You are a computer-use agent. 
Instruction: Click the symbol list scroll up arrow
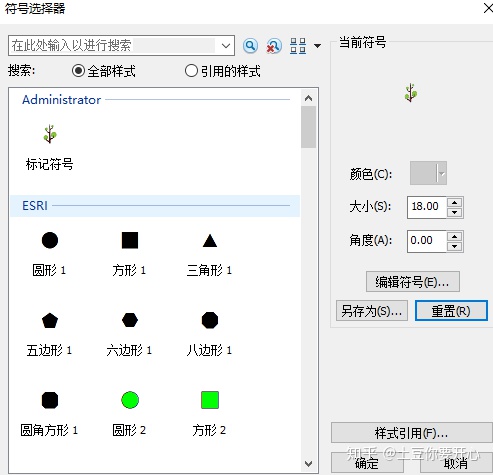(308, 98)
